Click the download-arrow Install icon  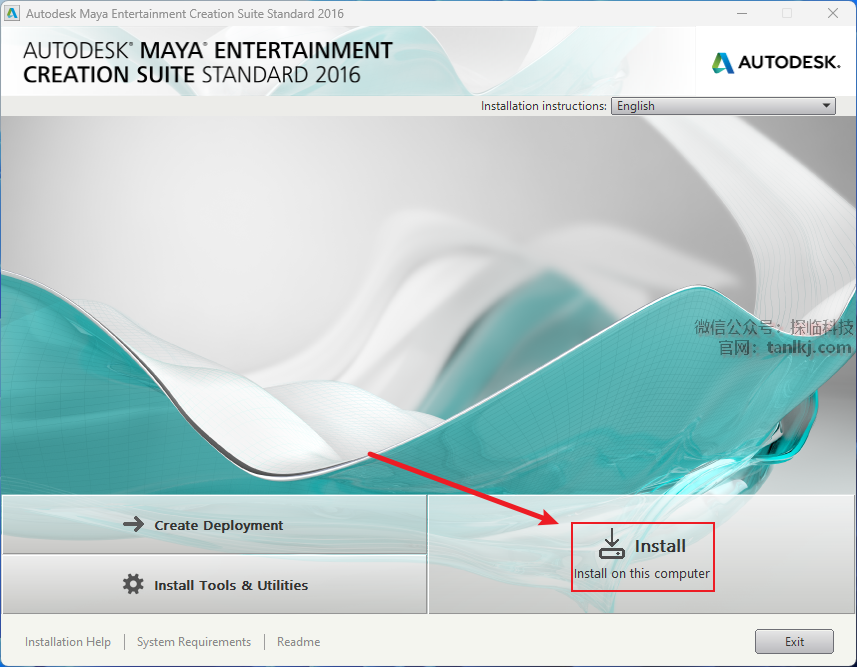point(612,544)
